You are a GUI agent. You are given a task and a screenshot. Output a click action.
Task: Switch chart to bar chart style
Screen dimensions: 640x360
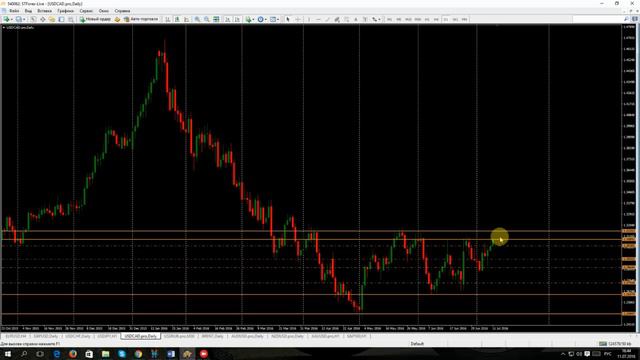point(167,19)
